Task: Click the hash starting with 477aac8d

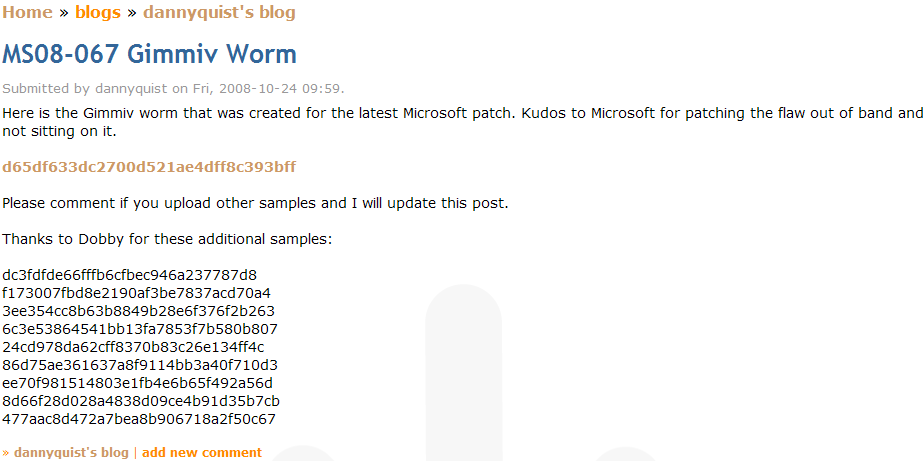Action: click(139, 419)
